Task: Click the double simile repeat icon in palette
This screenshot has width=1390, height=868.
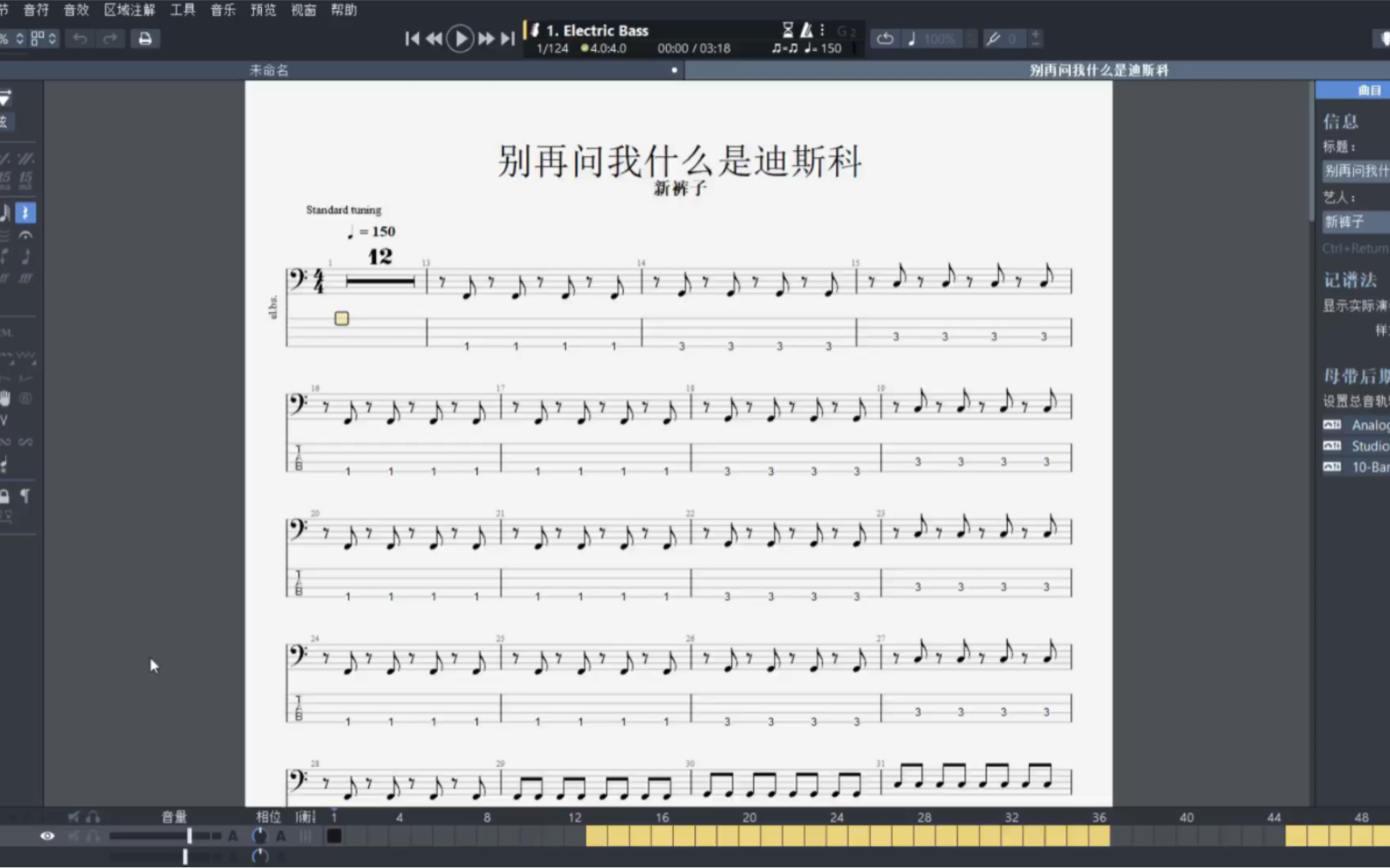Action: coord(25,159)
